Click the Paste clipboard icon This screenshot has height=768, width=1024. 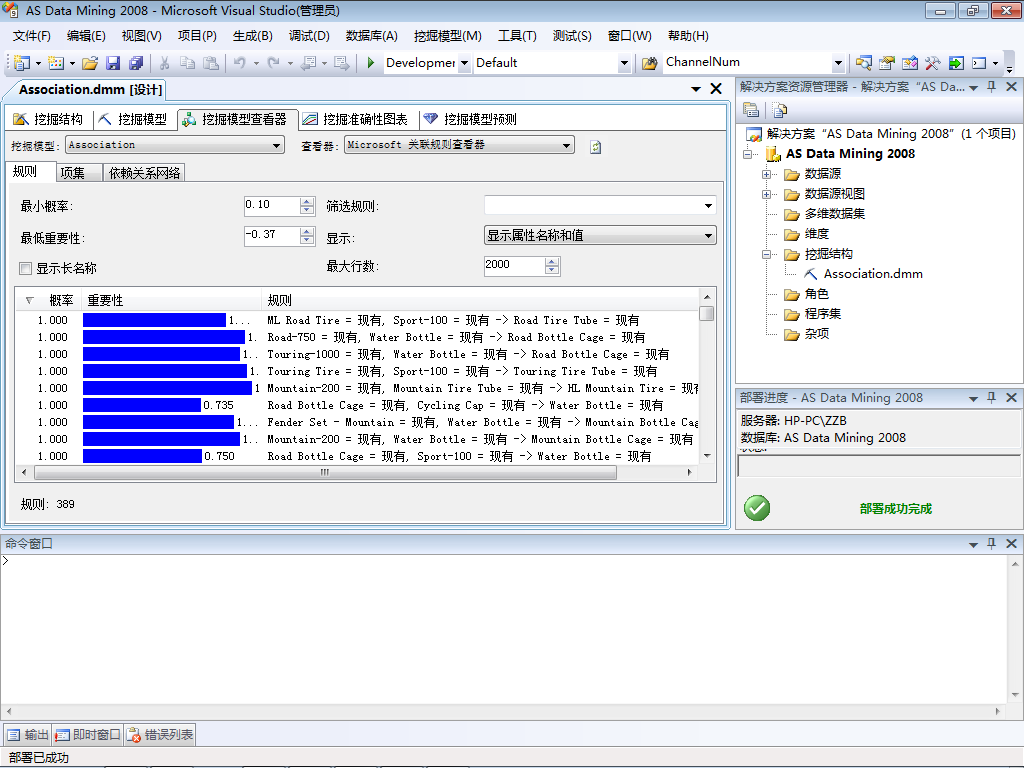[x=210, y=63]
